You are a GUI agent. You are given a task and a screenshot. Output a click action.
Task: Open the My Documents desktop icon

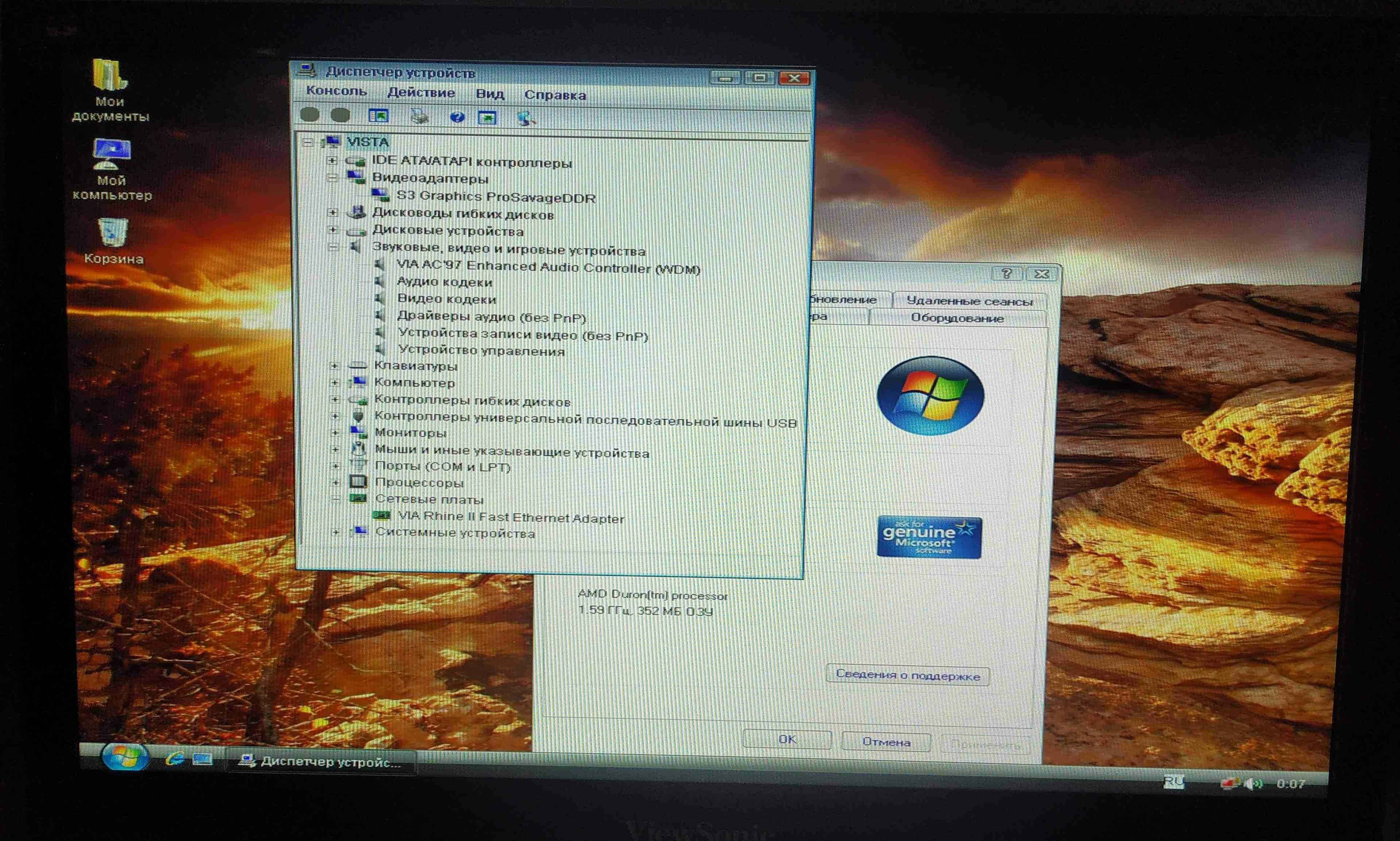tap(110, 91)
